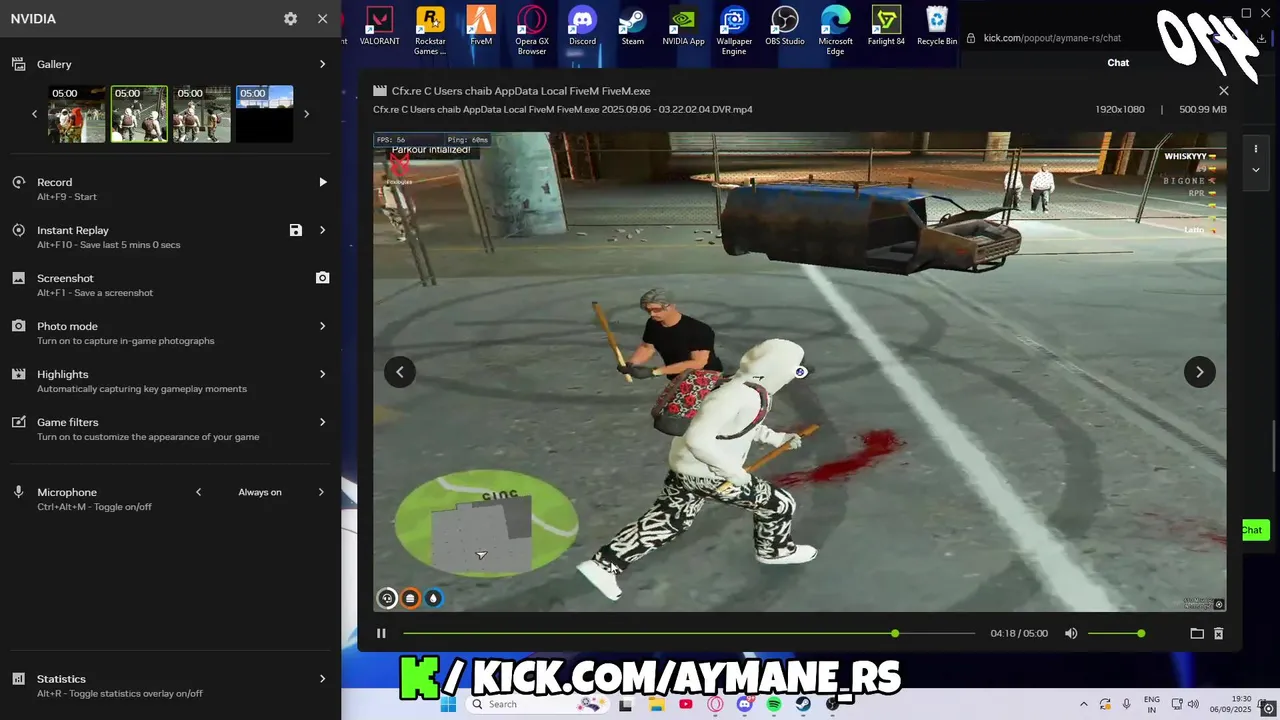This screenshot has width=1280, height=720.
Task: Click the Highlights menu entry
Action: [x=170, y=381]
